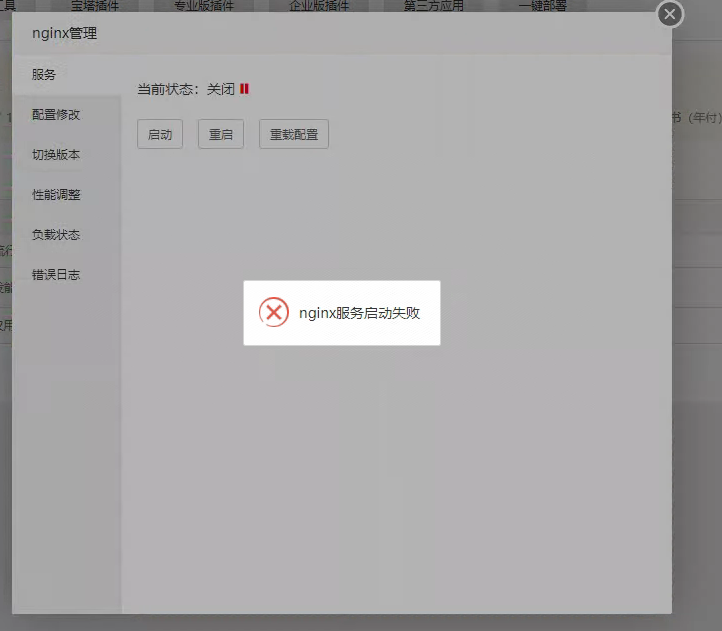
Task: Click the nginx管理 dialog title
Action: (x=64, y=33)
